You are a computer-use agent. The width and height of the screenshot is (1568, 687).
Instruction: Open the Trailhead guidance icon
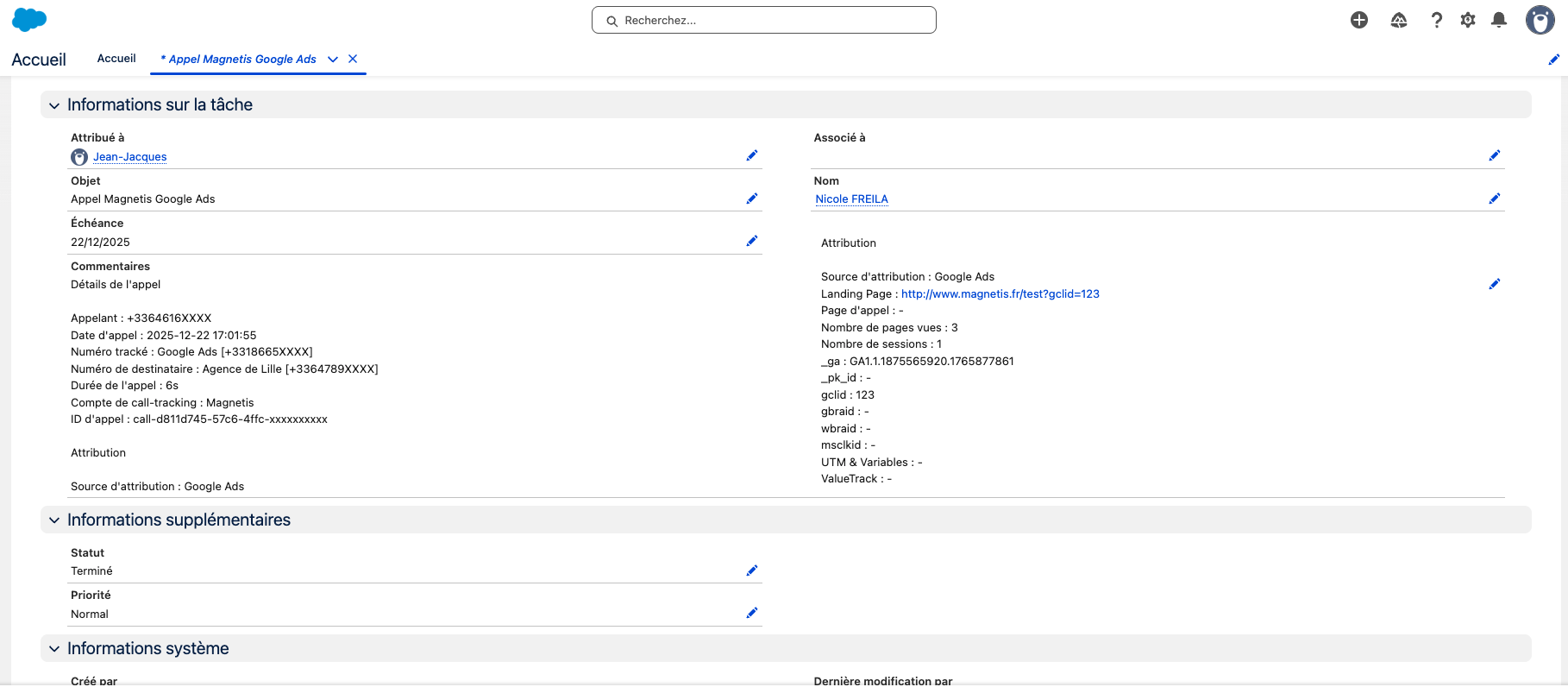click(1399, 20)
